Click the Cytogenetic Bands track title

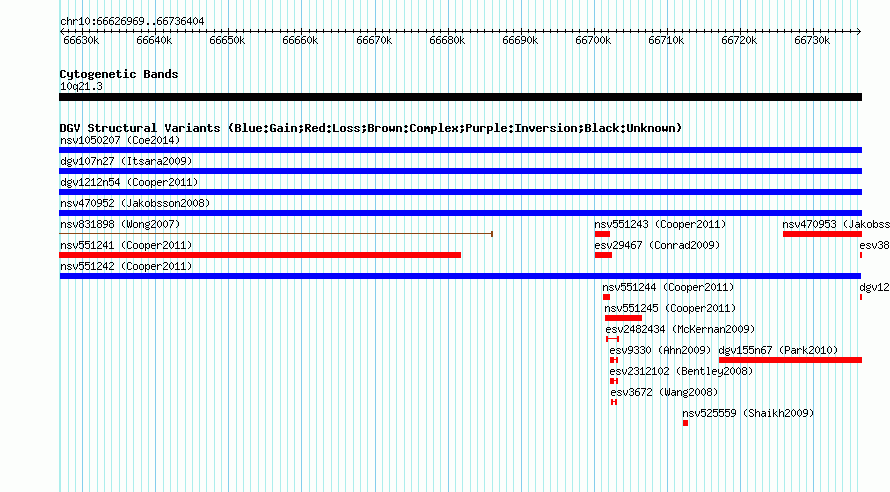click(x=119, y=74)
